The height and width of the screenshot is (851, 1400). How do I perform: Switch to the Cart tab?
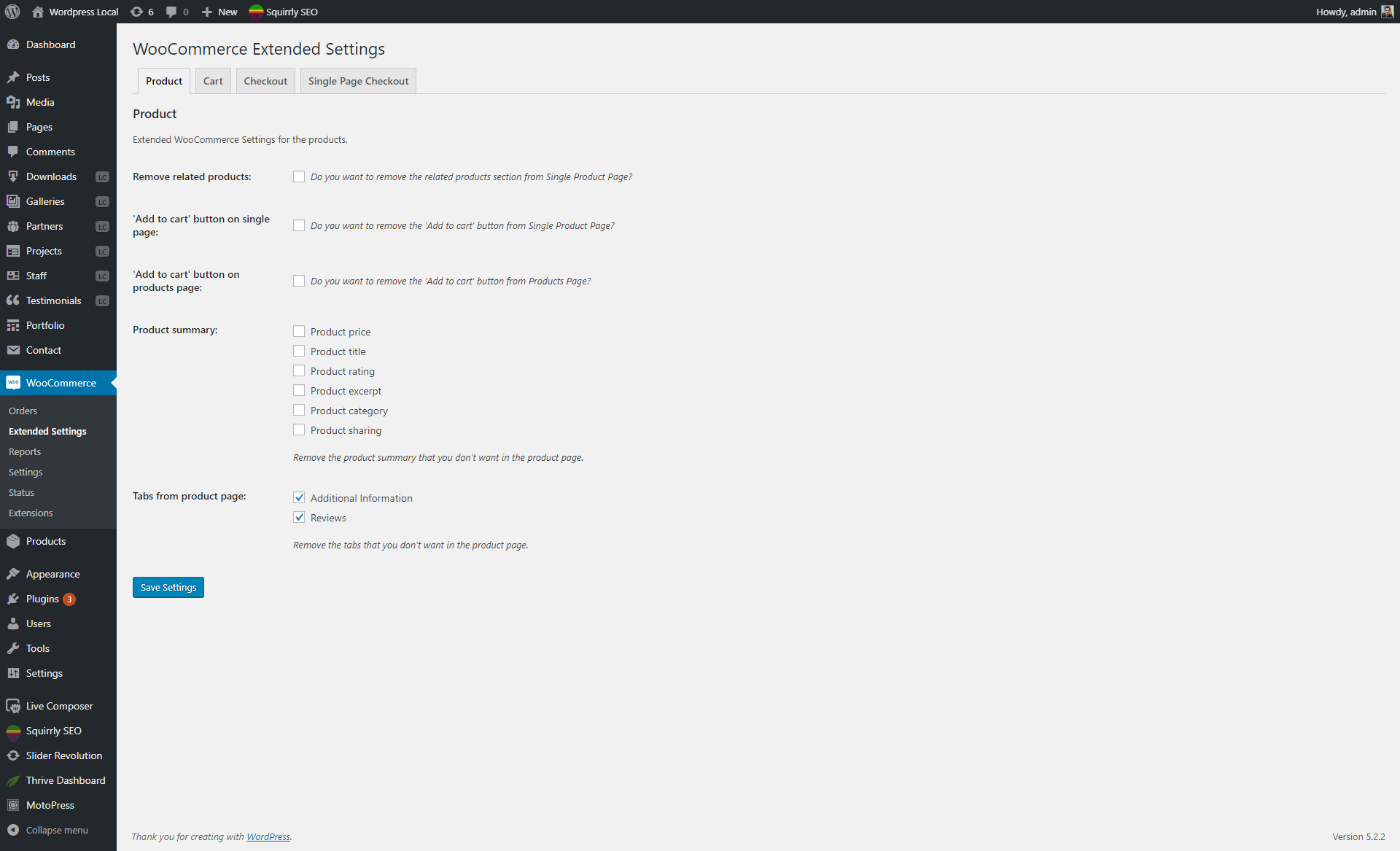coord(213,81)
